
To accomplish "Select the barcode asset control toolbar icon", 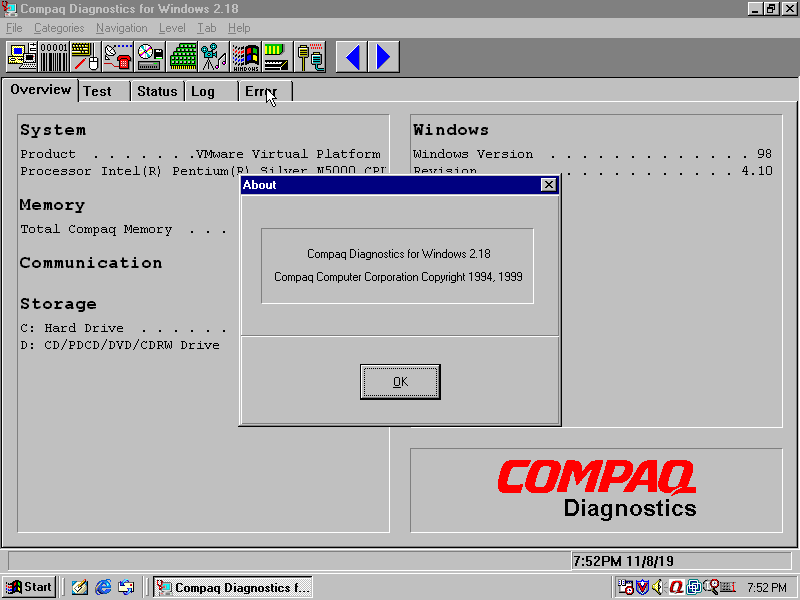I will coord(54,57).
